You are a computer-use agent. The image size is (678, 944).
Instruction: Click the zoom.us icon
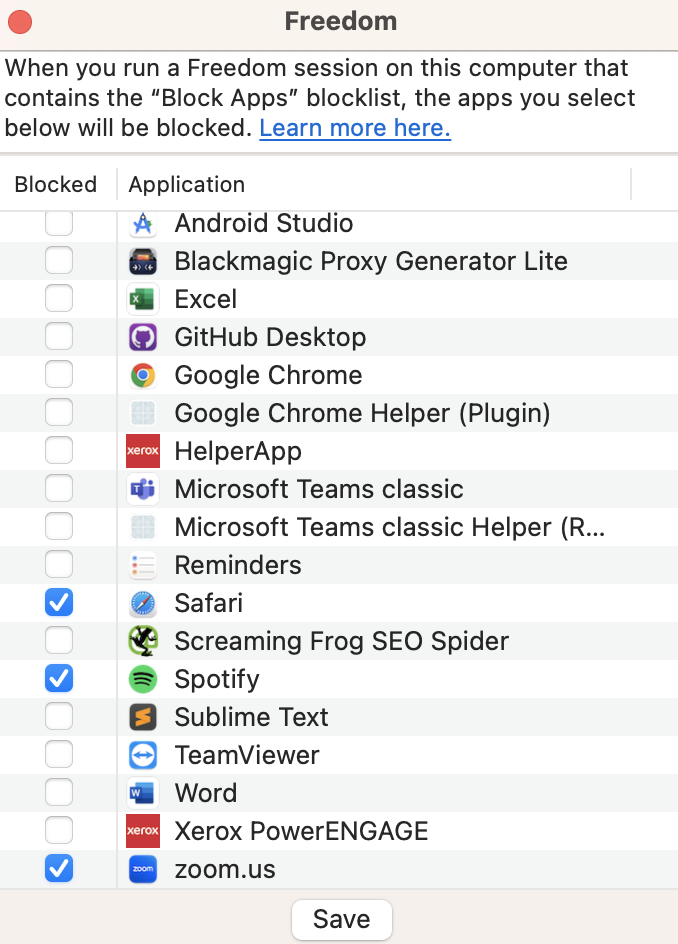coord(143,869)
